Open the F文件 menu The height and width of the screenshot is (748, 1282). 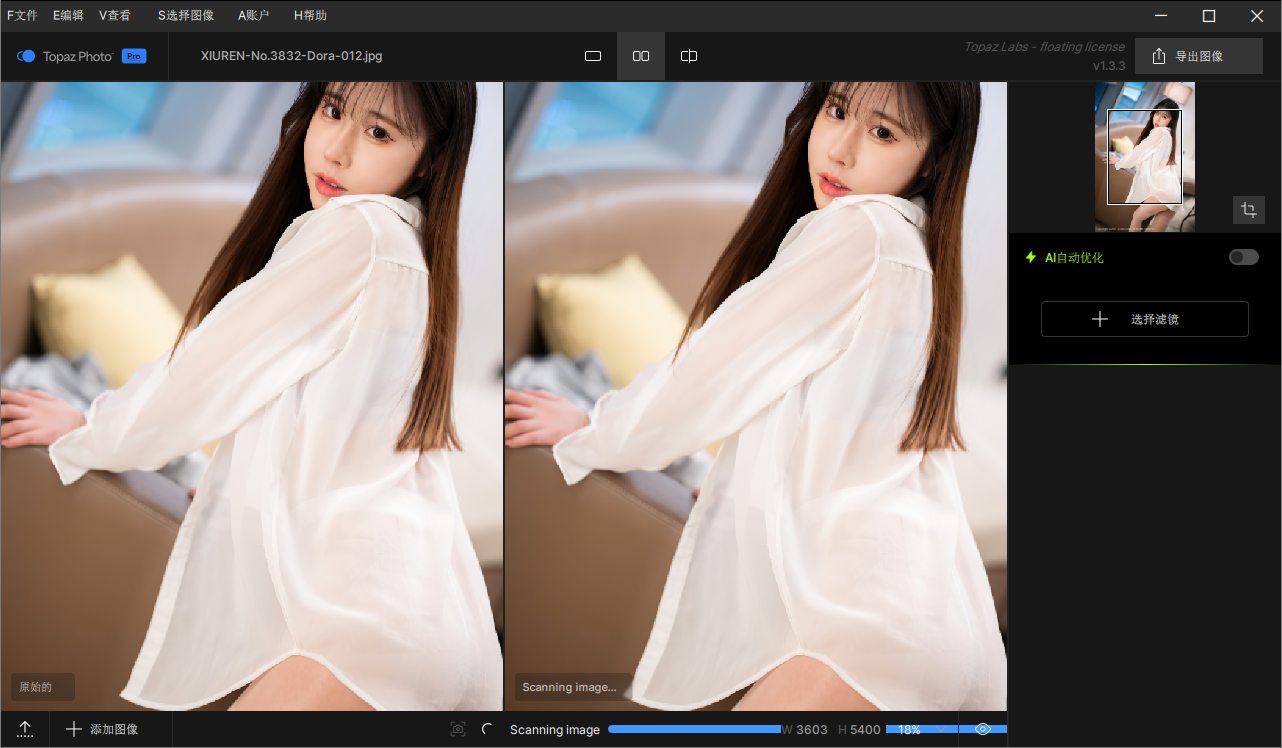[22, 15]
